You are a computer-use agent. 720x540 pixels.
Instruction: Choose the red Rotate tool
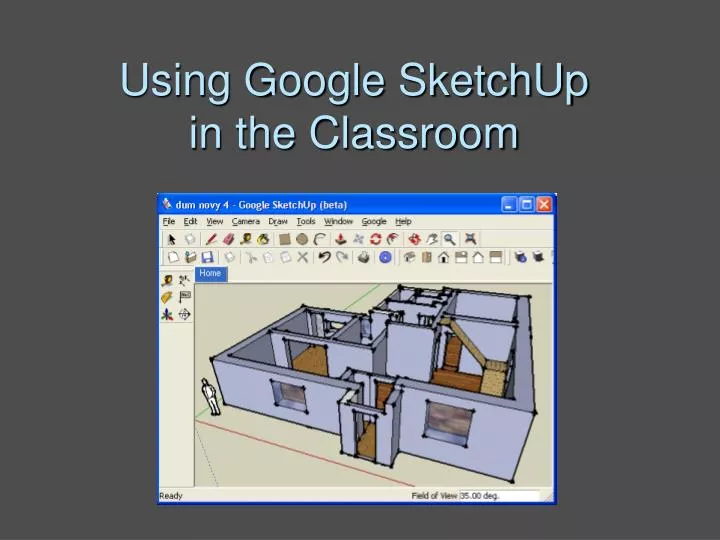click(376, 239)
